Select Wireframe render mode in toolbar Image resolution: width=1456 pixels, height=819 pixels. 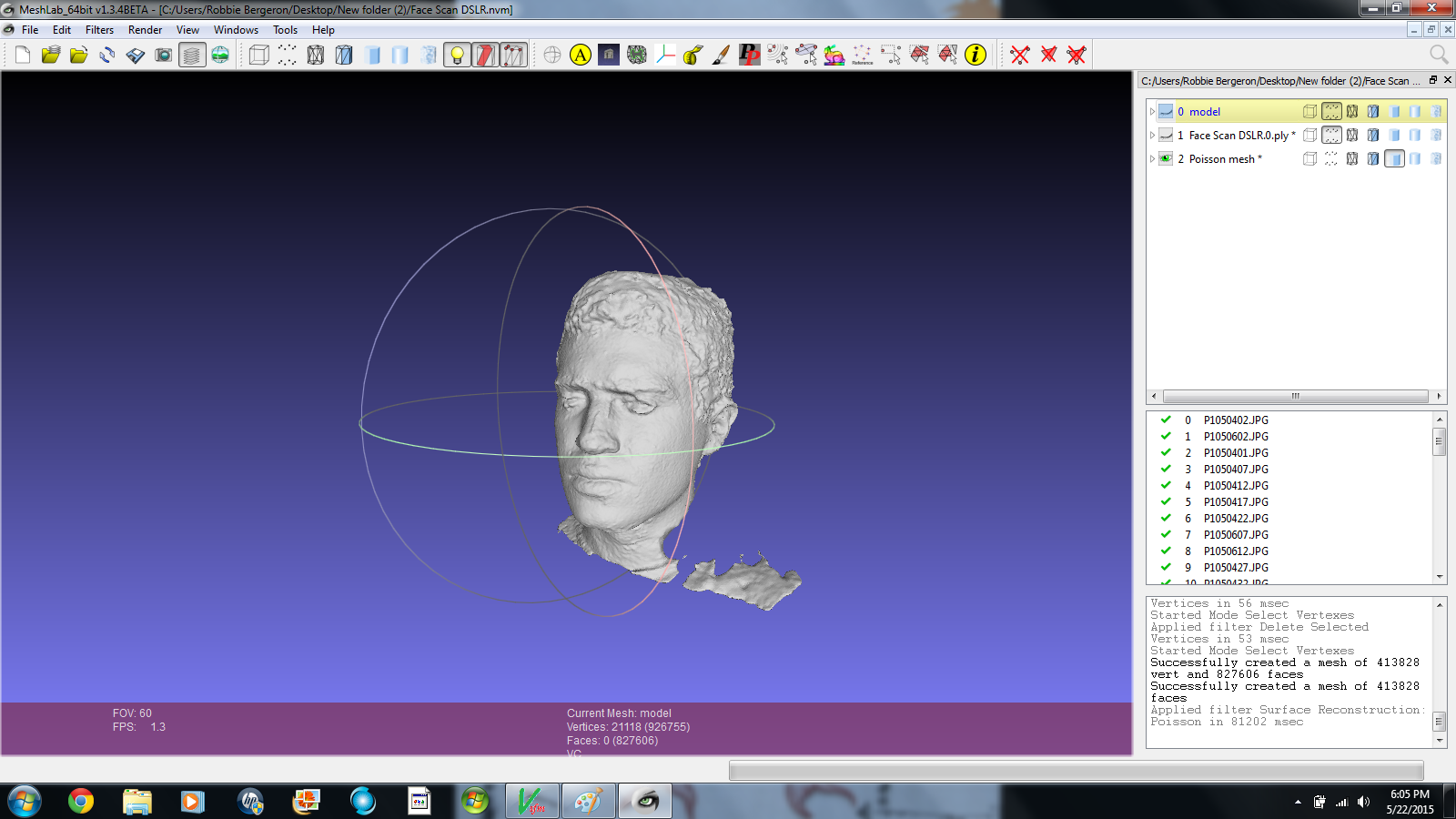coord(316,56)
